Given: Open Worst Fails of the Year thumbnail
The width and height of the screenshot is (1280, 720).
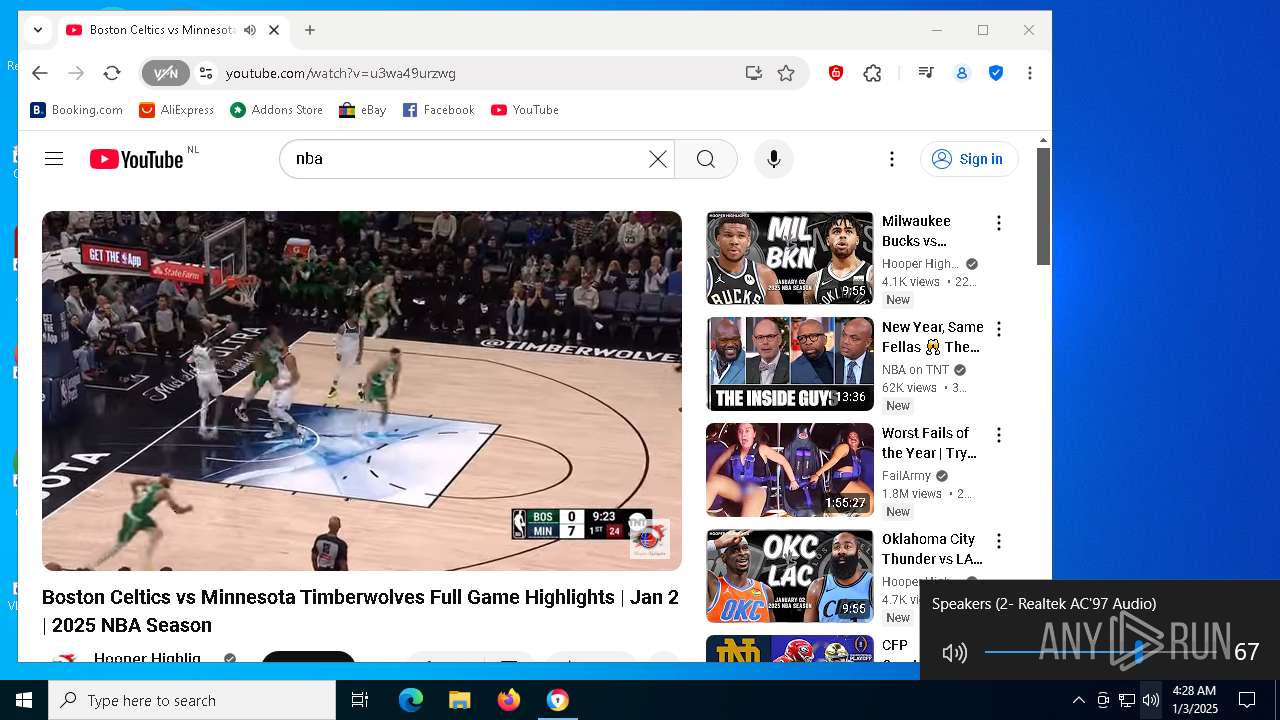Looking at the screenshot, I should 790,470.
